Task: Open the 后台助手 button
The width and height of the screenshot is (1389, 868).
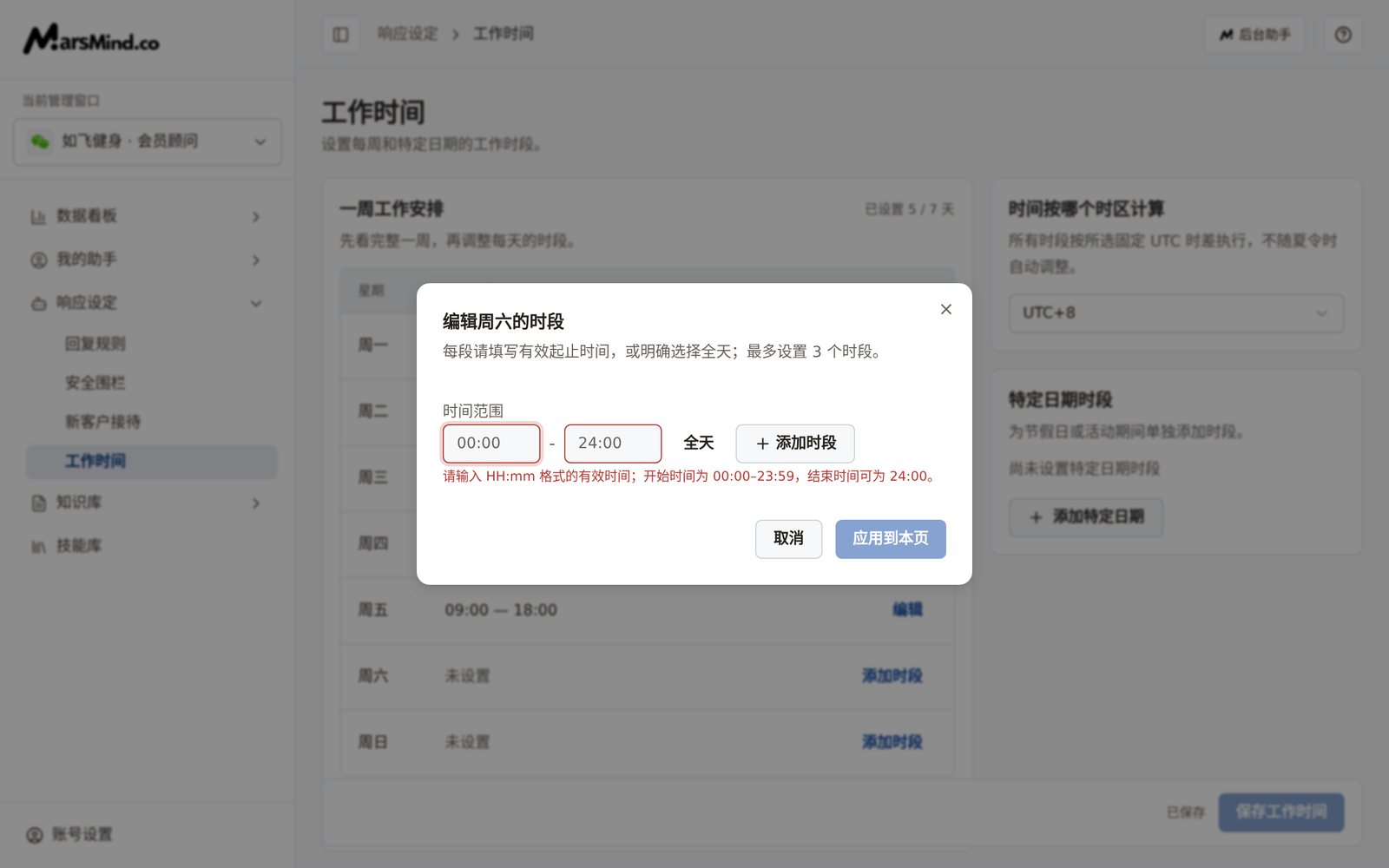Action: coord(1254,35)
